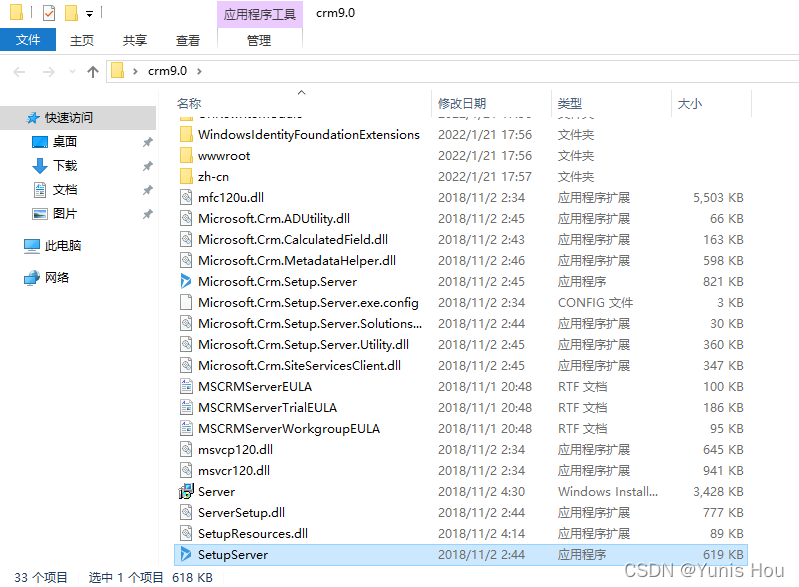Sort by the 名称 column header

pyautogui.click(x=189, y=103)
